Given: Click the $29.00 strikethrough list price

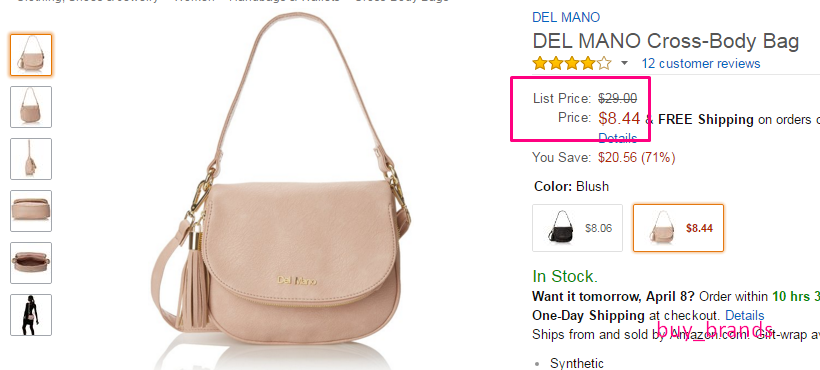Looking at the screenshot, I should coord(618,98).
